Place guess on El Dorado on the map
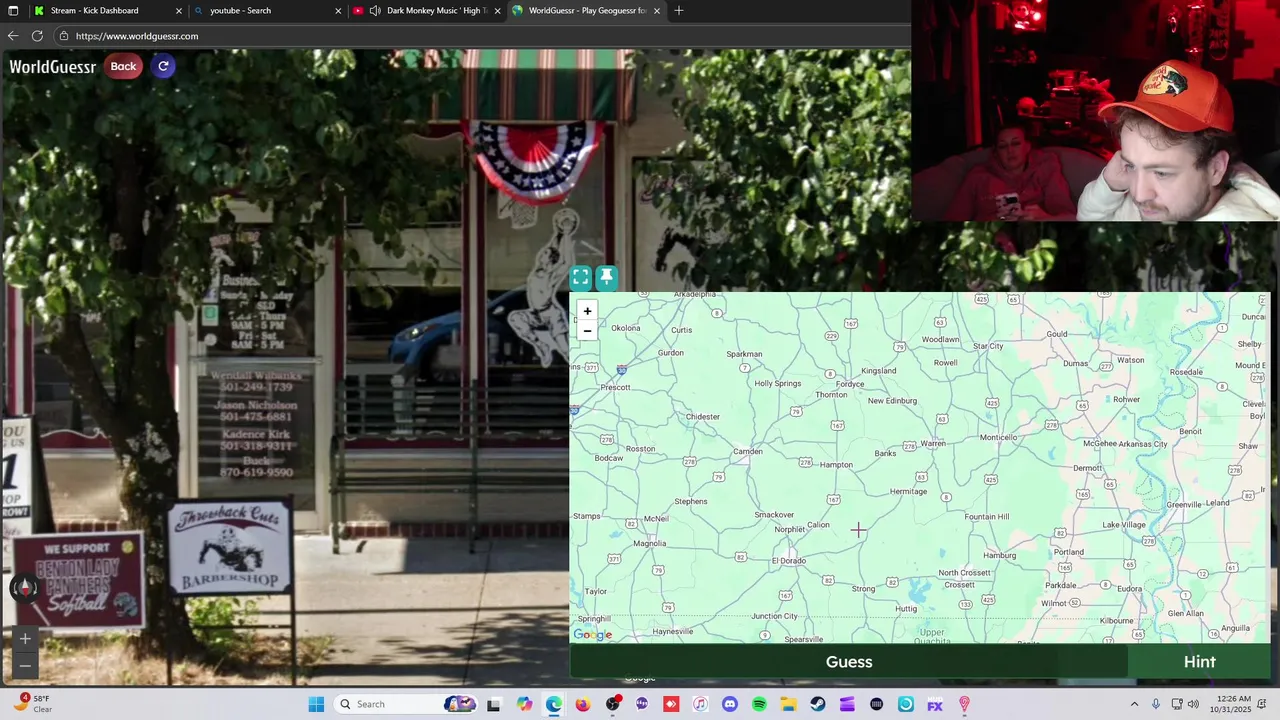Viewport: 1280px width, 720px height. coord(788,561)
